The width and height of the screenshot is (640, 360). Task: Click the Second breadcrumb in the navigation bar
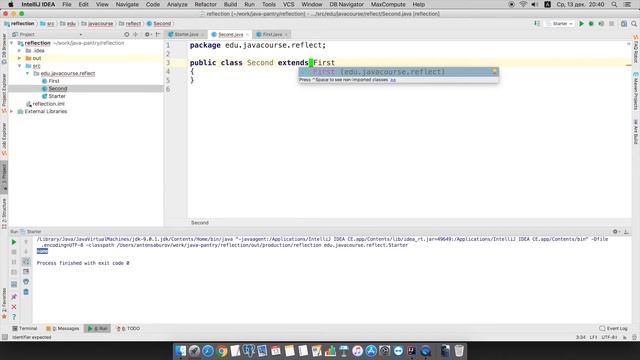tap(159, 24)
